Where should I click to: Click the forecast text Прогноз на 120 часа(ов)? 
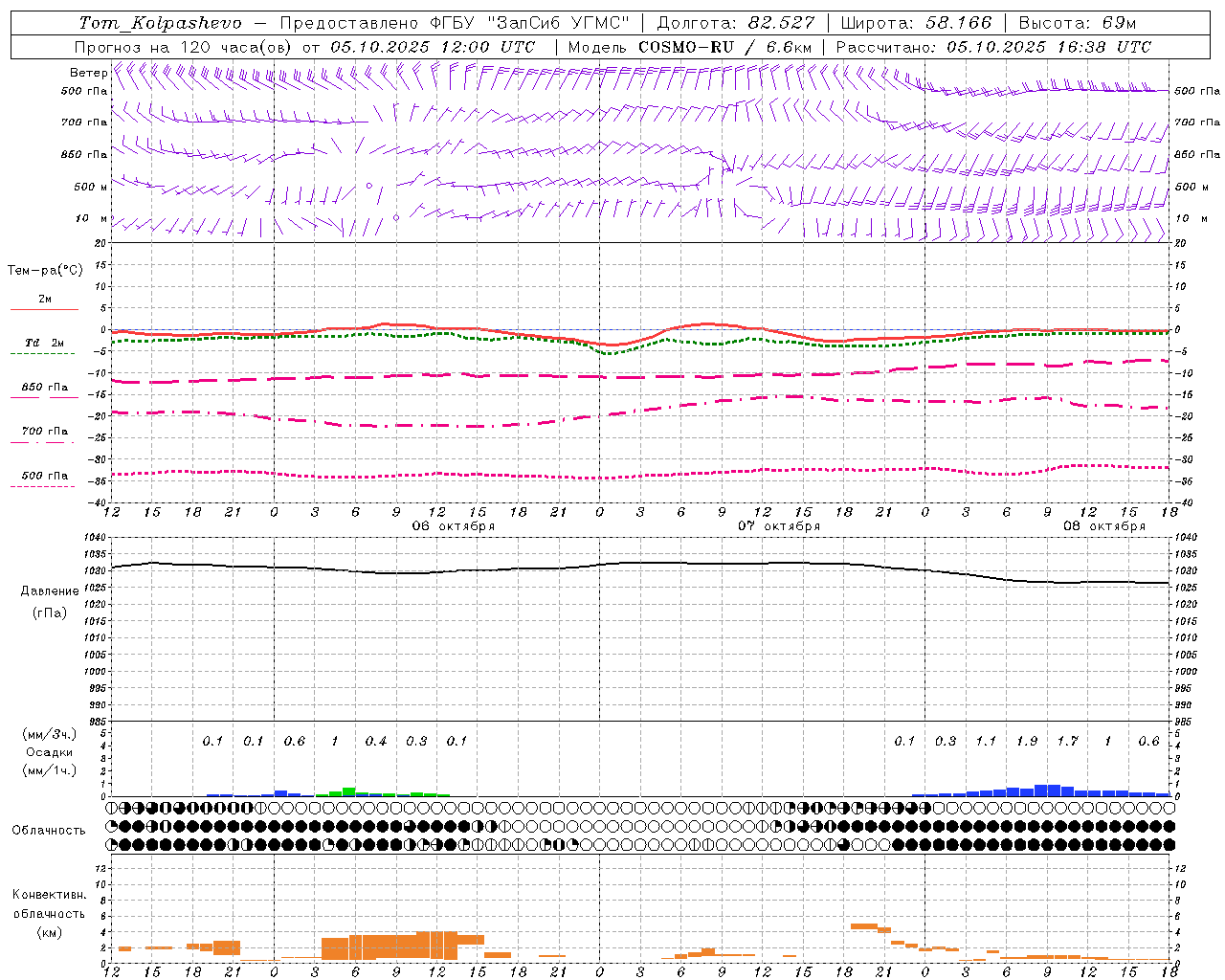(x=184, y=47)
